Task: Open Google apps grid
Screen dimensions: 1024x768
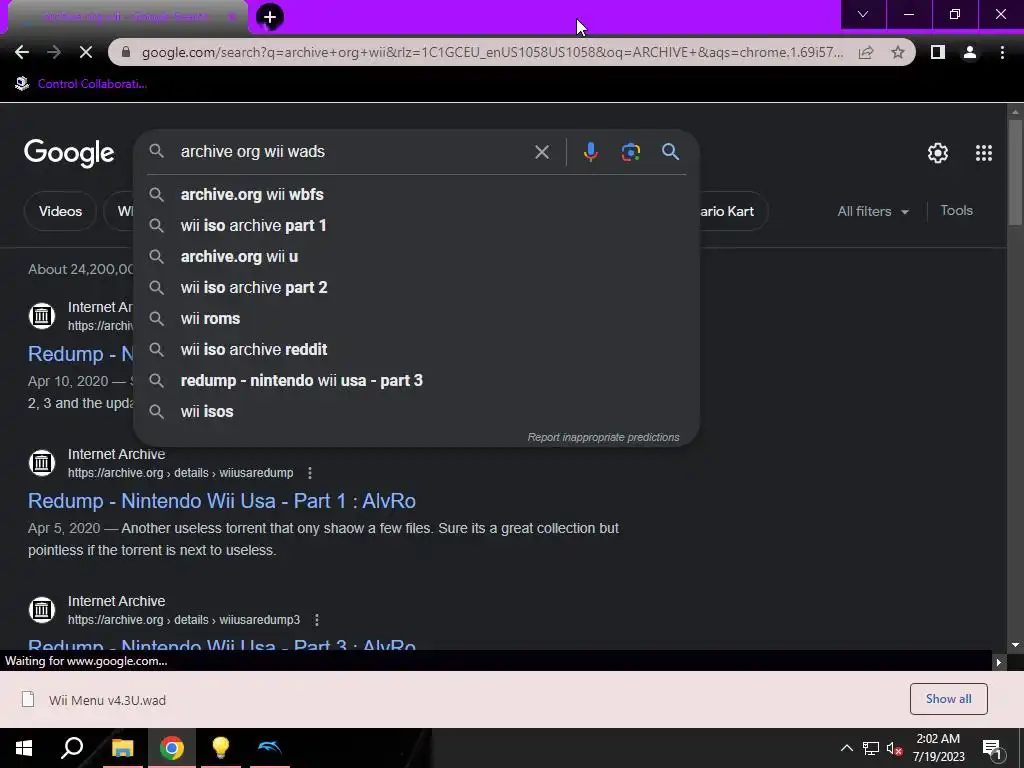Action: coord(984,153)
